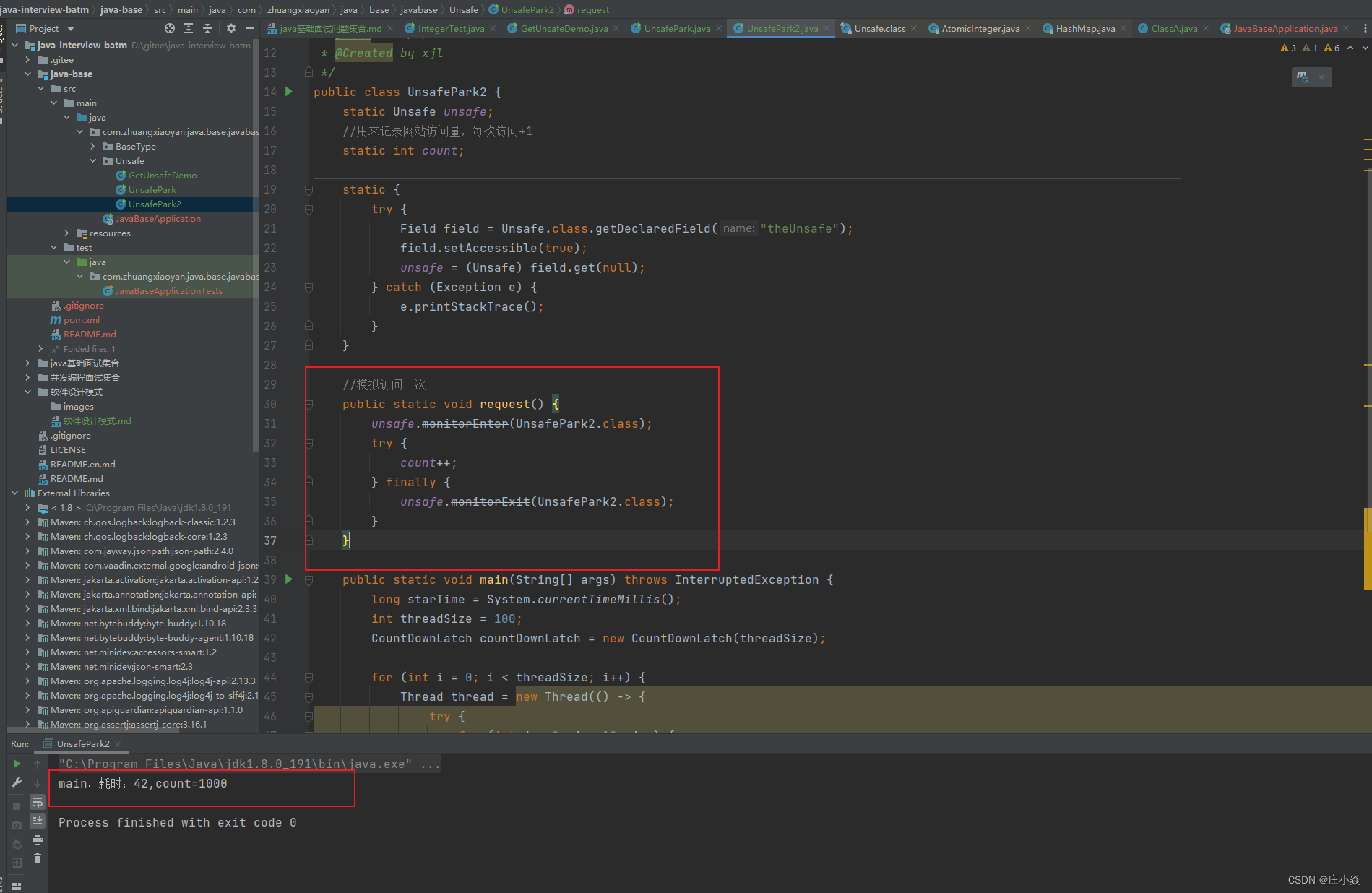
Task: Collapse the src folder
Action: [x=40, y=89]
